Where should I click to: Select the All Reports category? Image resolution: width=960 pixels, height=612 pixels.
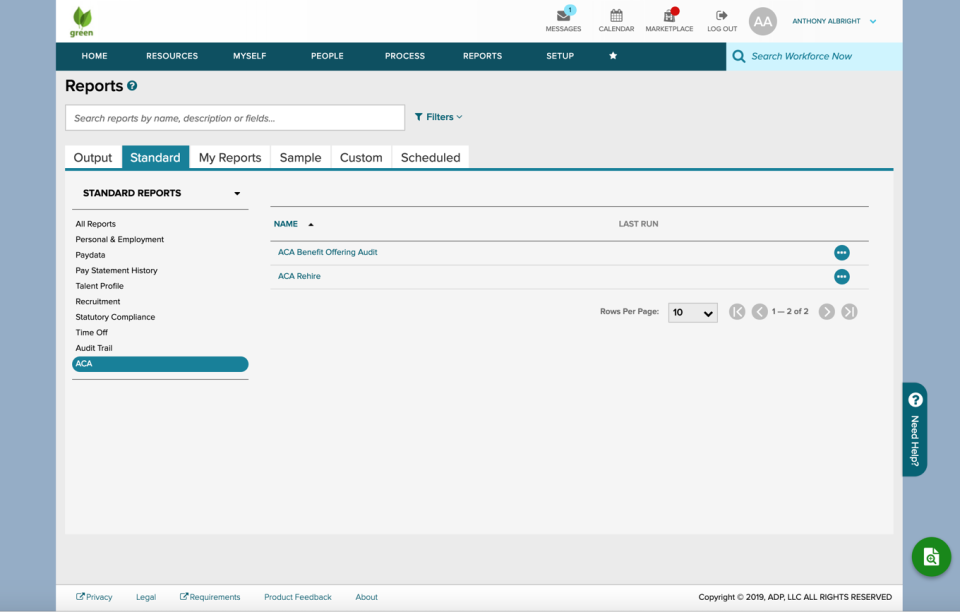click(96, 224)
